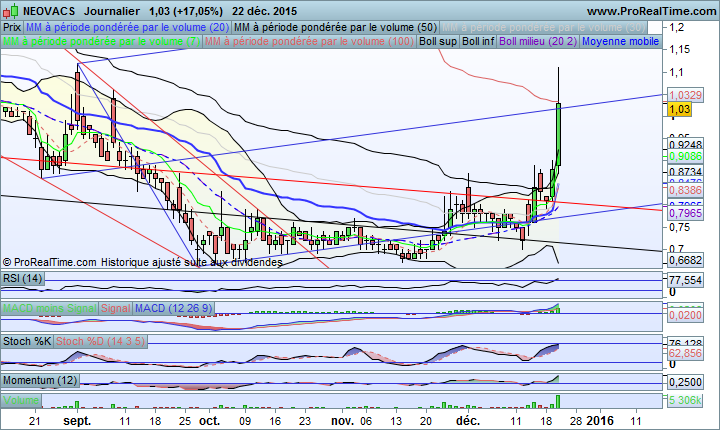The width and height of the screenshot is (720, 430).
Task: Click the Stoch %K indicator label
Action: point(27,341)
